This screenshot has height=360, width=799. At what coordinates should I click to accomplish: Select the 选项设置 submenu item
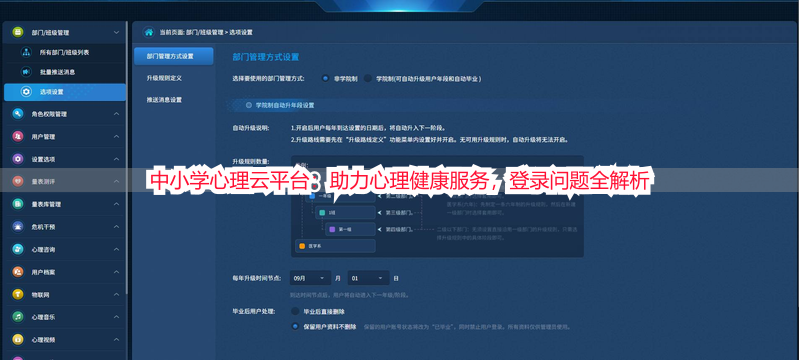point(65,92)
